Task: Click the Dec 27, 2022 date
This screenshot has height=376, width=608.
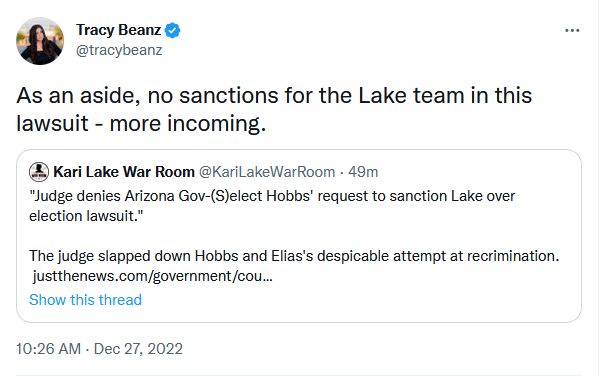Action: (138, 349)
